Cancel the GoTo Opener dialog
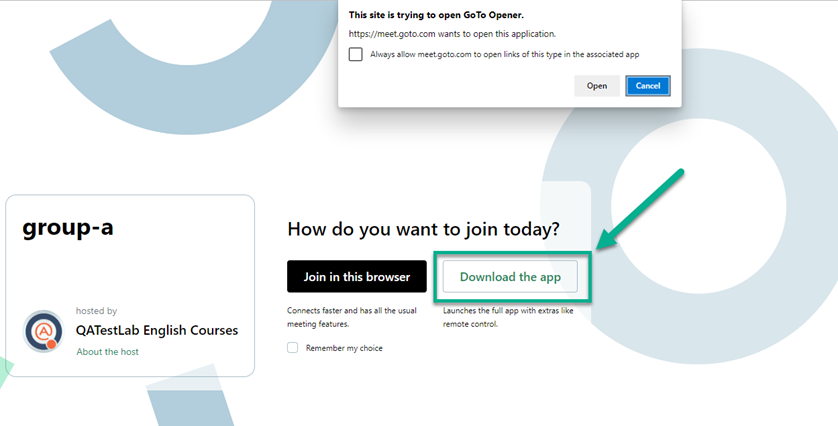The width and height of the screenshot is (838, 426). (648, 86)
